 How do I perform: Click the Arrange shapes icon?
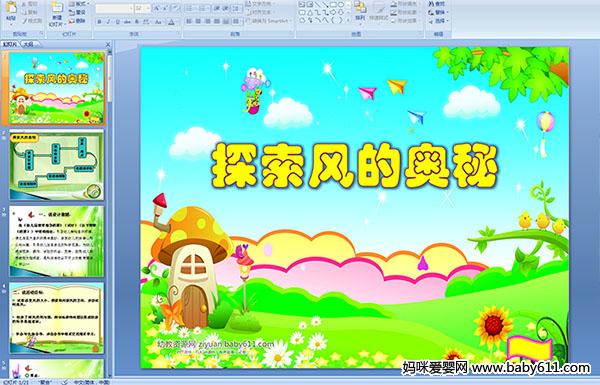click(x=360, y=11)
